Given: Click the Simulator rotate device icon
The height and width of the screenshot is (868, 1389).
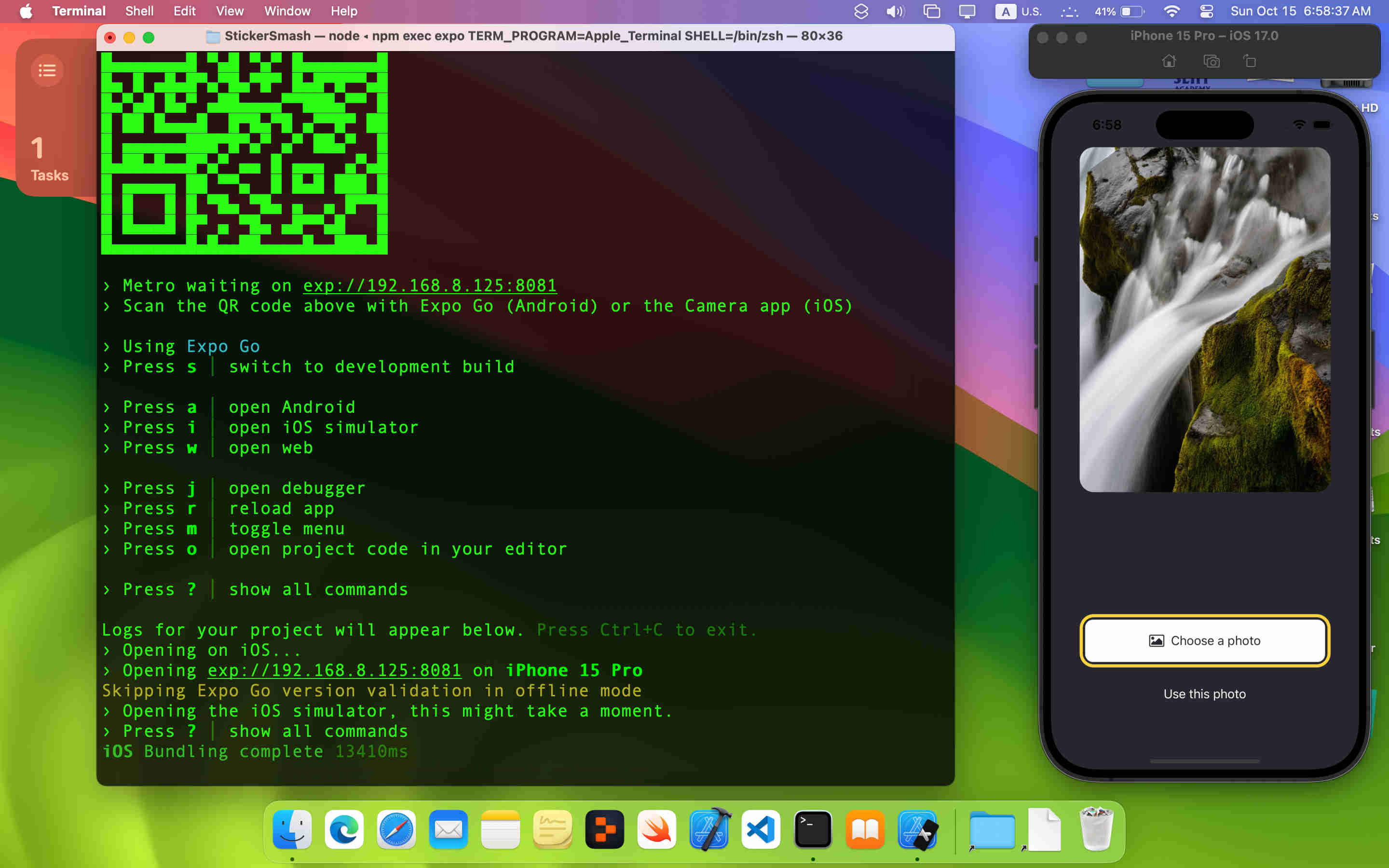Looking at the screenshot, I should pos(1250,61).
